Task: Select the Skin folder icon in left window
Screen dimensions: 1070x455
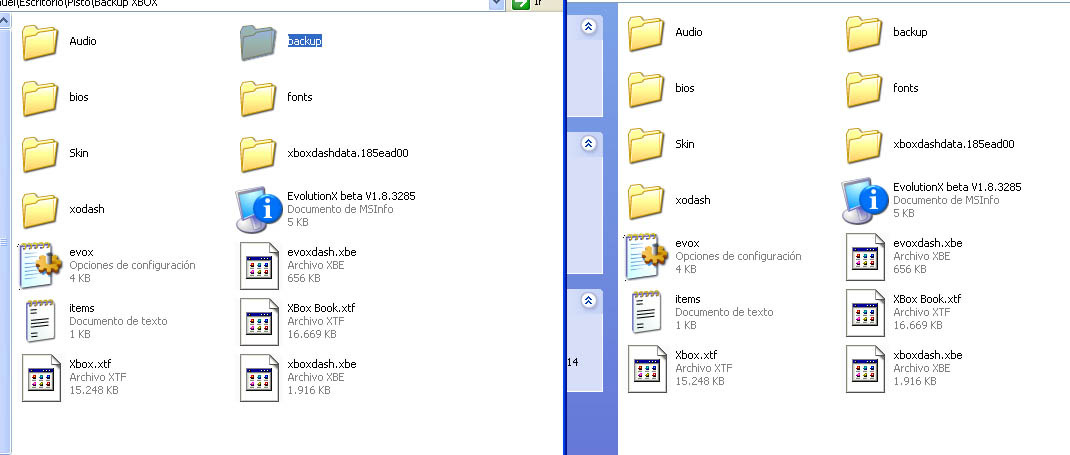Action: 40,153
